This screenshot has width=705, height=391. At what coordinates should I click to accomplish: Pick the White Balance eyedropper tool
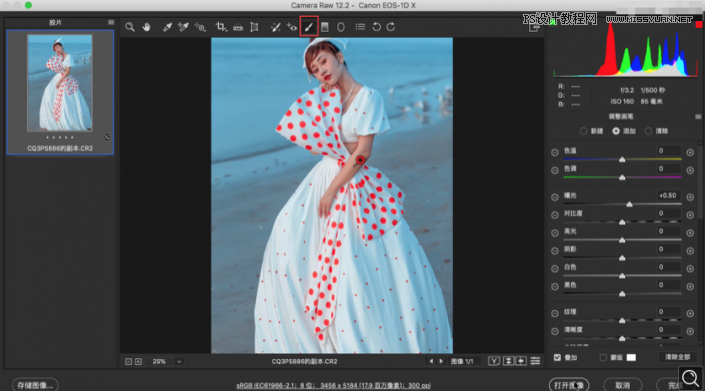pyautogui.click(x=167, y=27)
